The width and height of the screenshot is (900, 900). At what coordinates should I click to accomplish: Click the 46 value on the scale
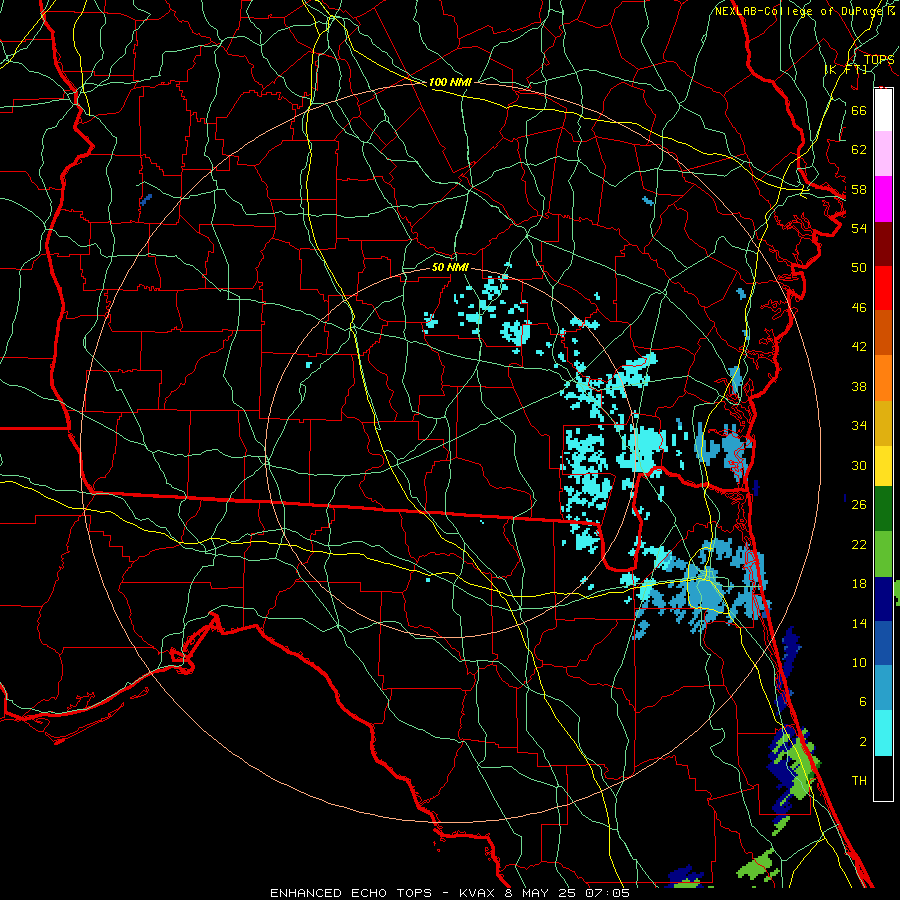coord(859,307)
